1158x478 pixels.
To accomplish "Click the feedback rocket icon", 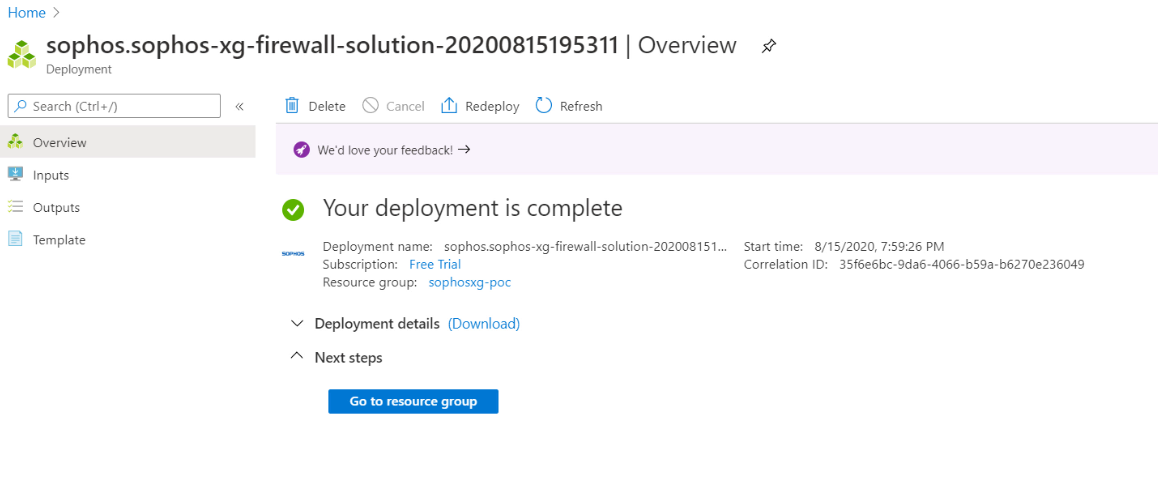I will tap(302, 150).
